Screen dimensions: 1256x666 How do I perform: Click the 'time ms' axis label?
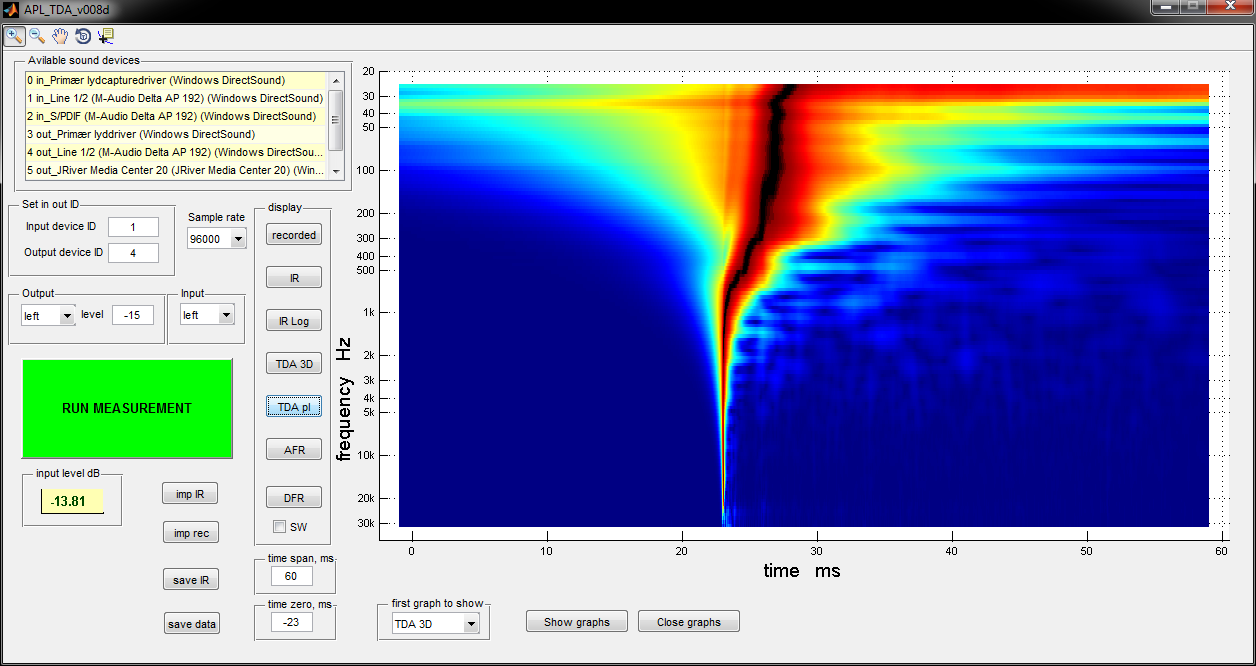[802, 571]
